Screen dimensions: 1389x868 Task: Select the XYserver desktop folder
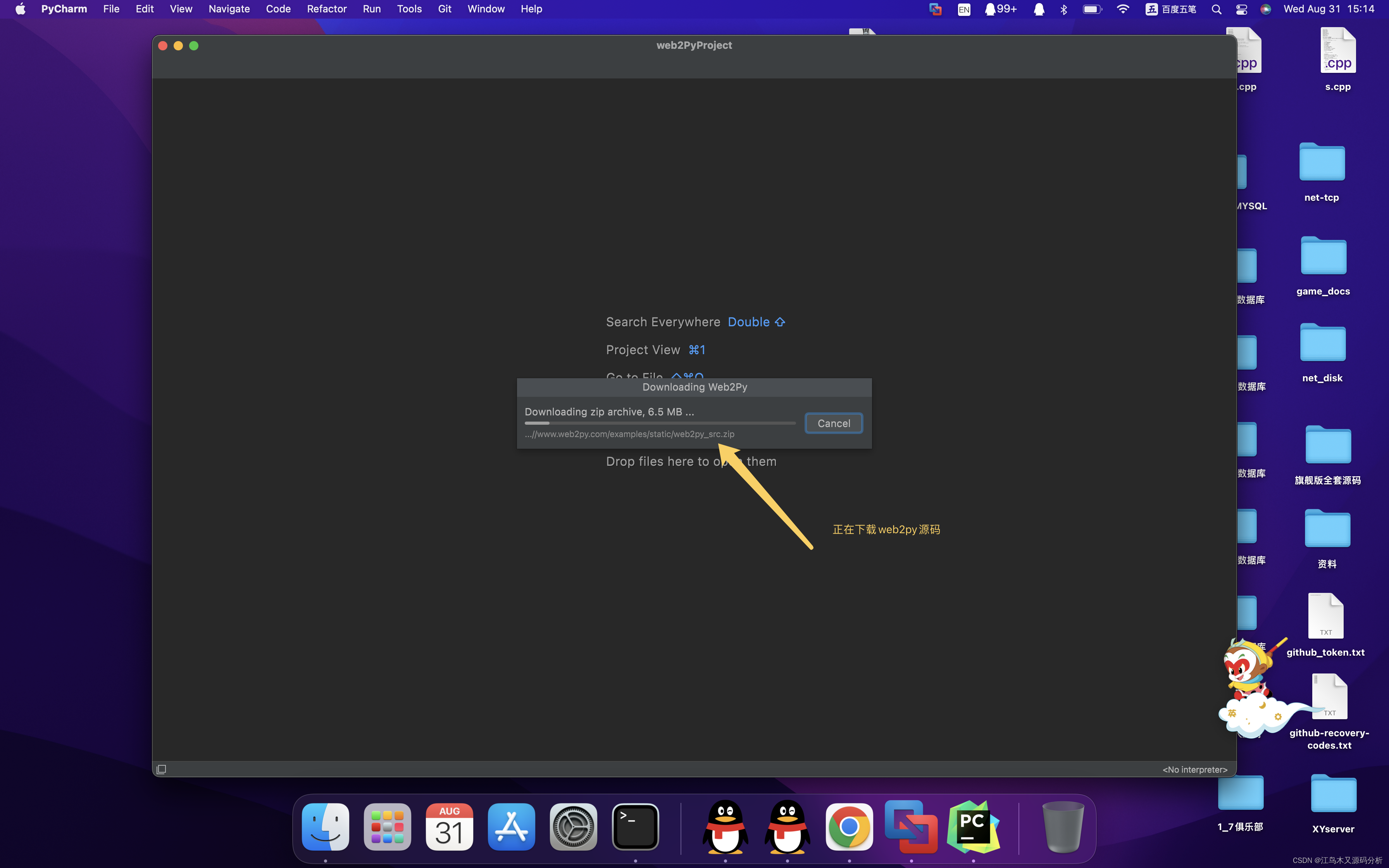pos(1333,804)
